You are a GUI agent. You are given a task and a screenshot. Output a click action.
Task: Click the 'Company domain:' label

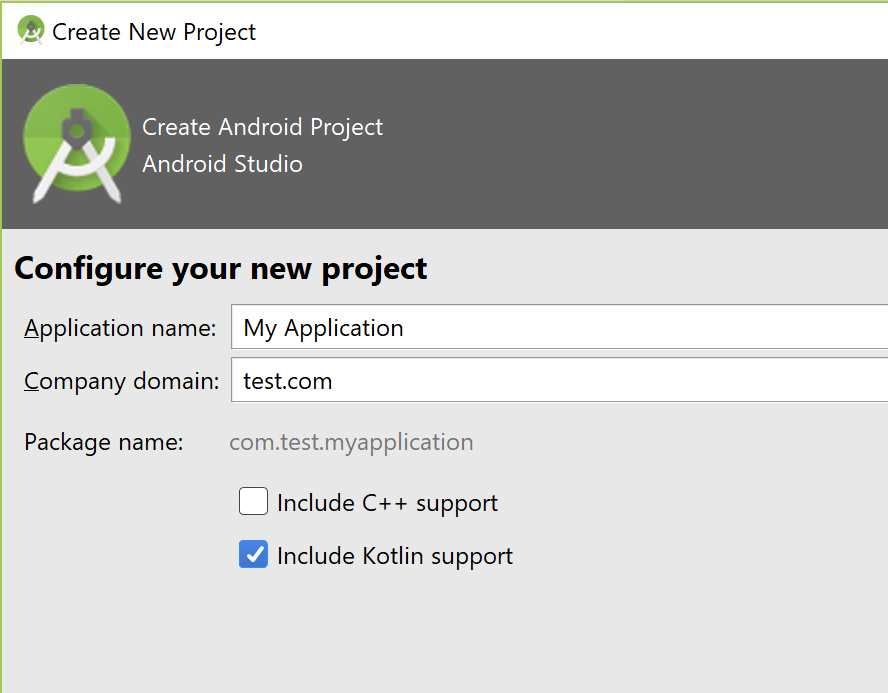[x=122, y=382]
